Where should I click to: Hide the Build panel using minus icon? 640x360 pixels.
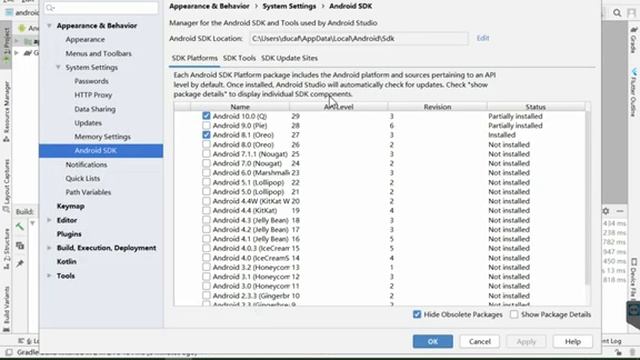tap(620, 211)
